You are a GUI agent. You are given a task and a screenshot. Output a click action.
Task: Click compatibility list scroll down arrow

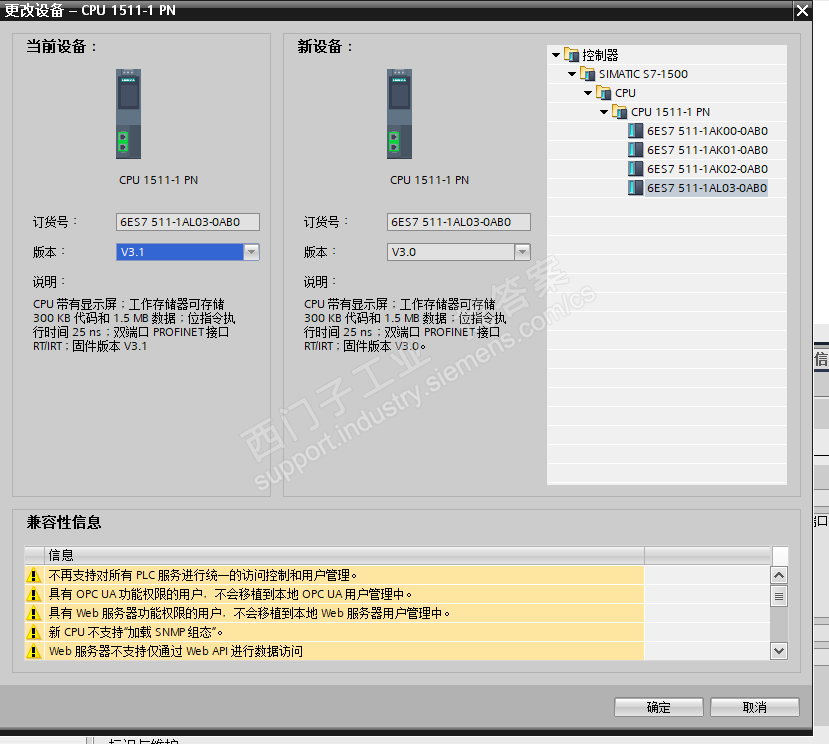point(779,651)
